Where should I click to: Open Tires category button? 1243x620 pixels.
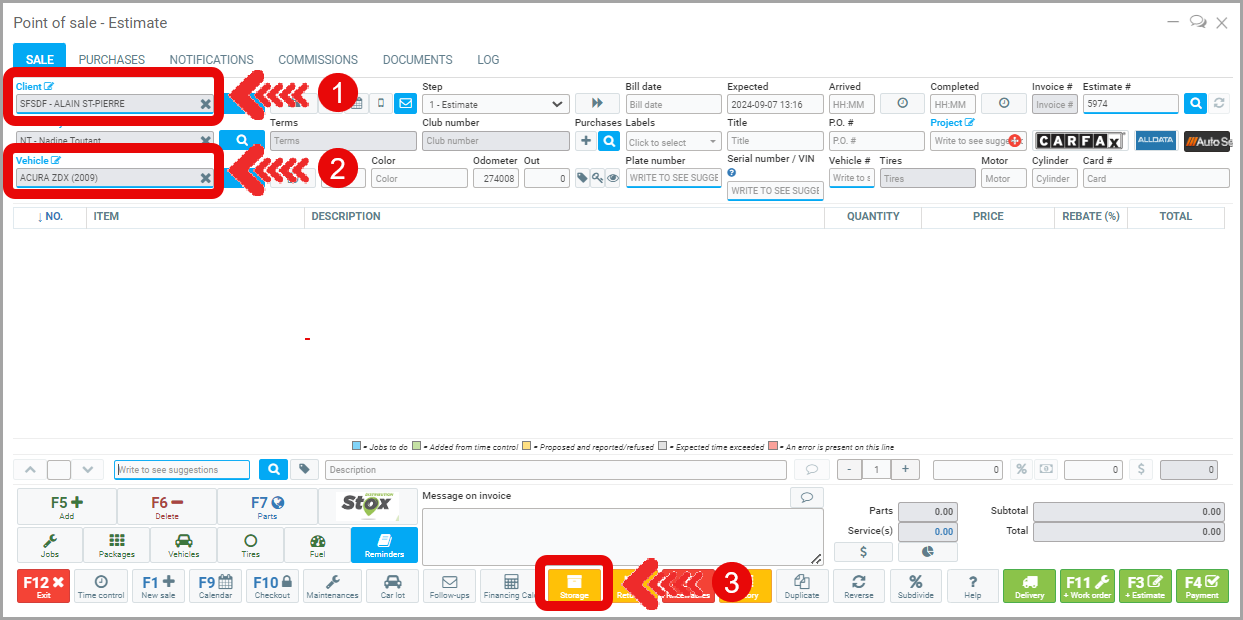point(250,545)
